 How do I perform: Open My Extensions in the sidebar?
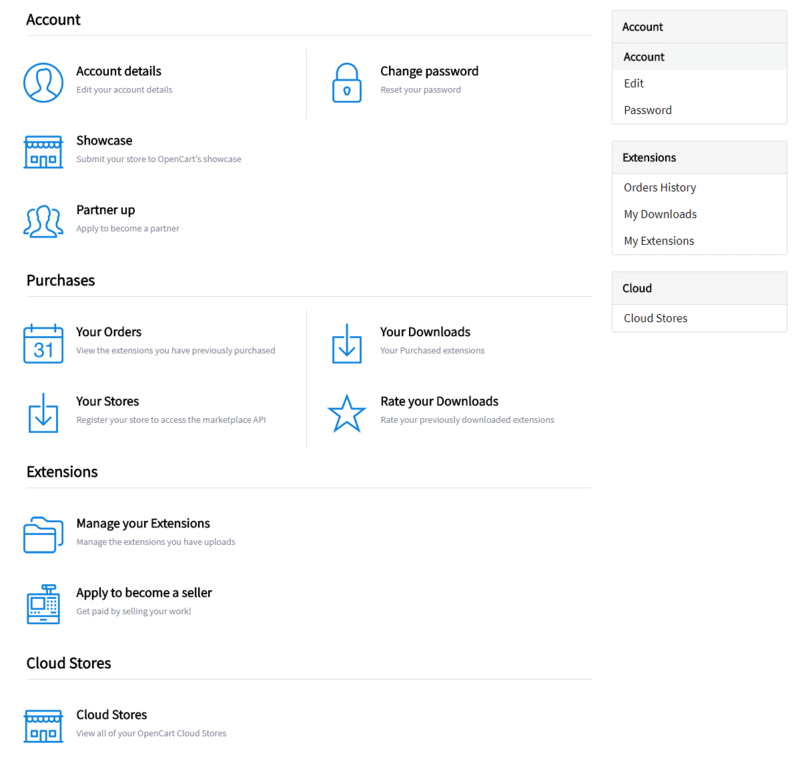[x=657, y=240]
